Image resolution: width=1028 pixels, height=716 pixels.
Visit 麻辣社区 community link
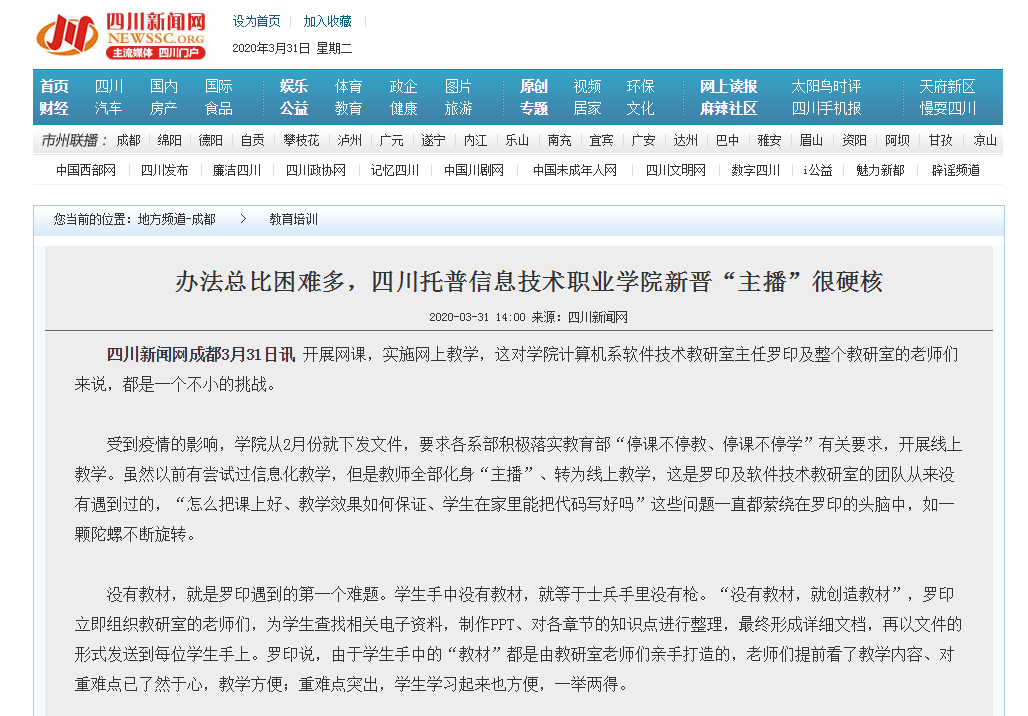[728, 108]
